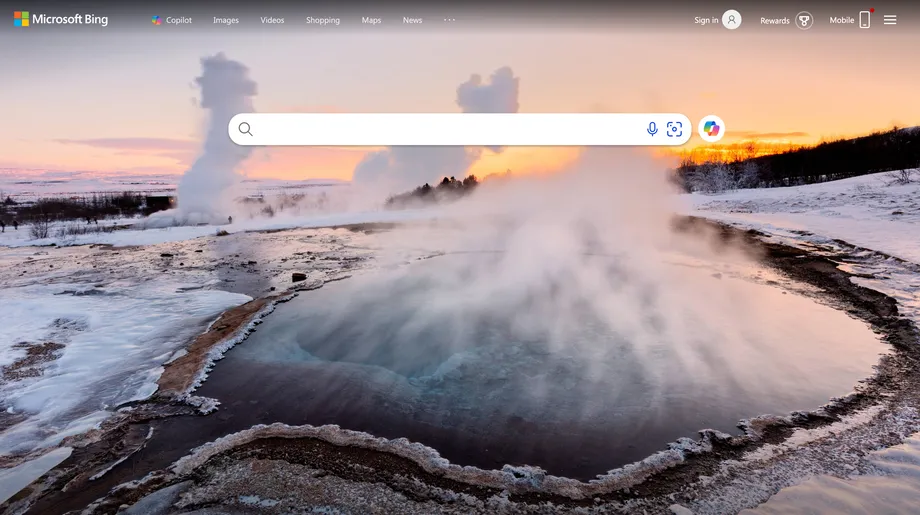Click the Mobile text link
The width and height of the screenshot is (920, 515).
click(x=842, y=20)
